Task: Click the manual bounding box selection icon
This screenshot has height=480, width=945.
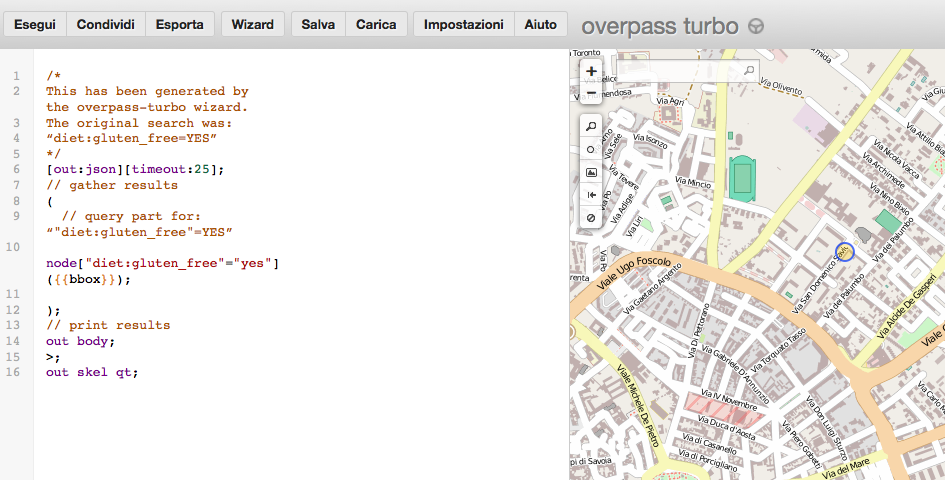Action: tap(591, 172)
